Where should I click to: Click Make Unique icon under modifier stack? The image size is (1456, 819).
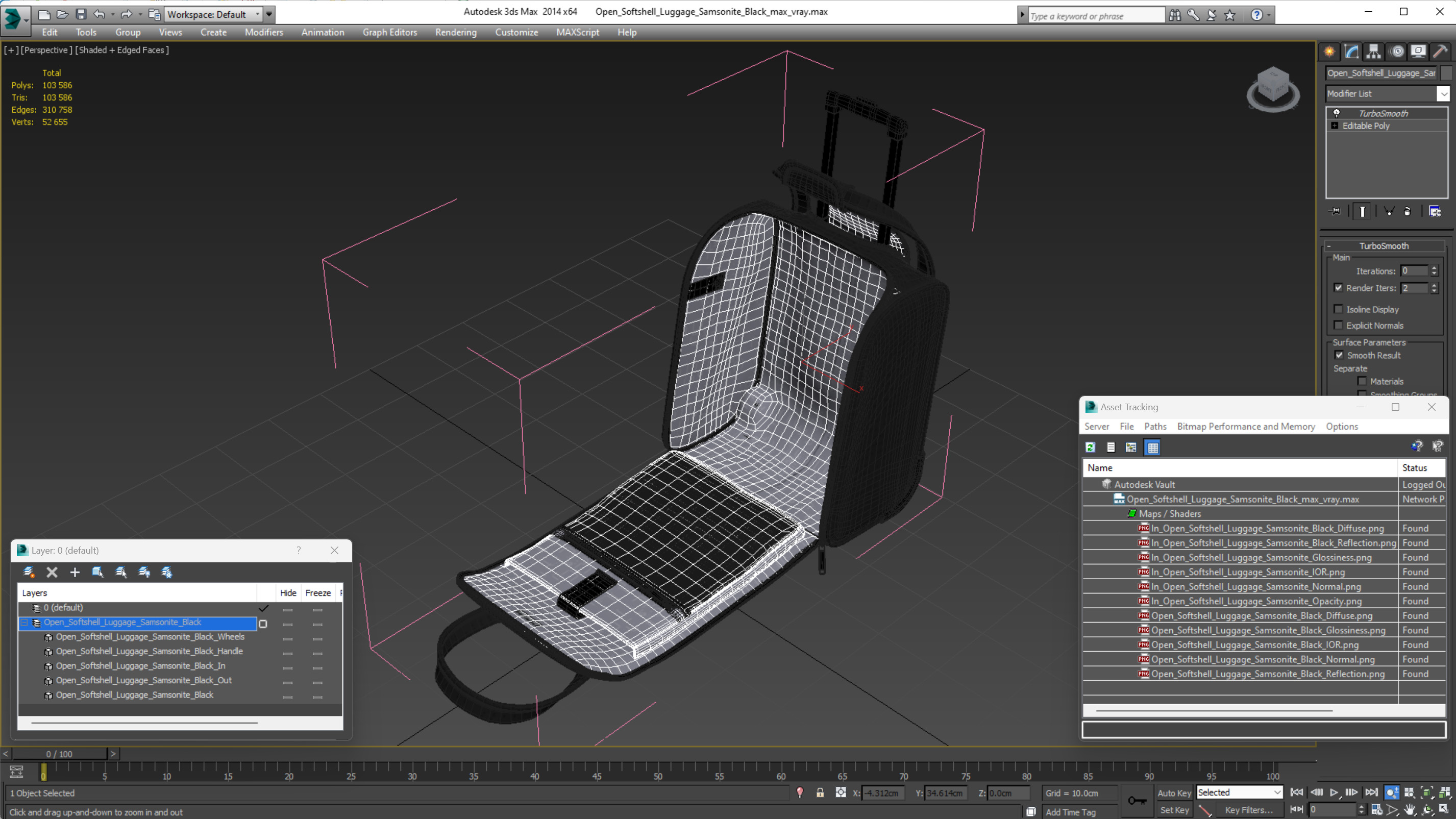pyautogui.click(x=1389, y=211)
